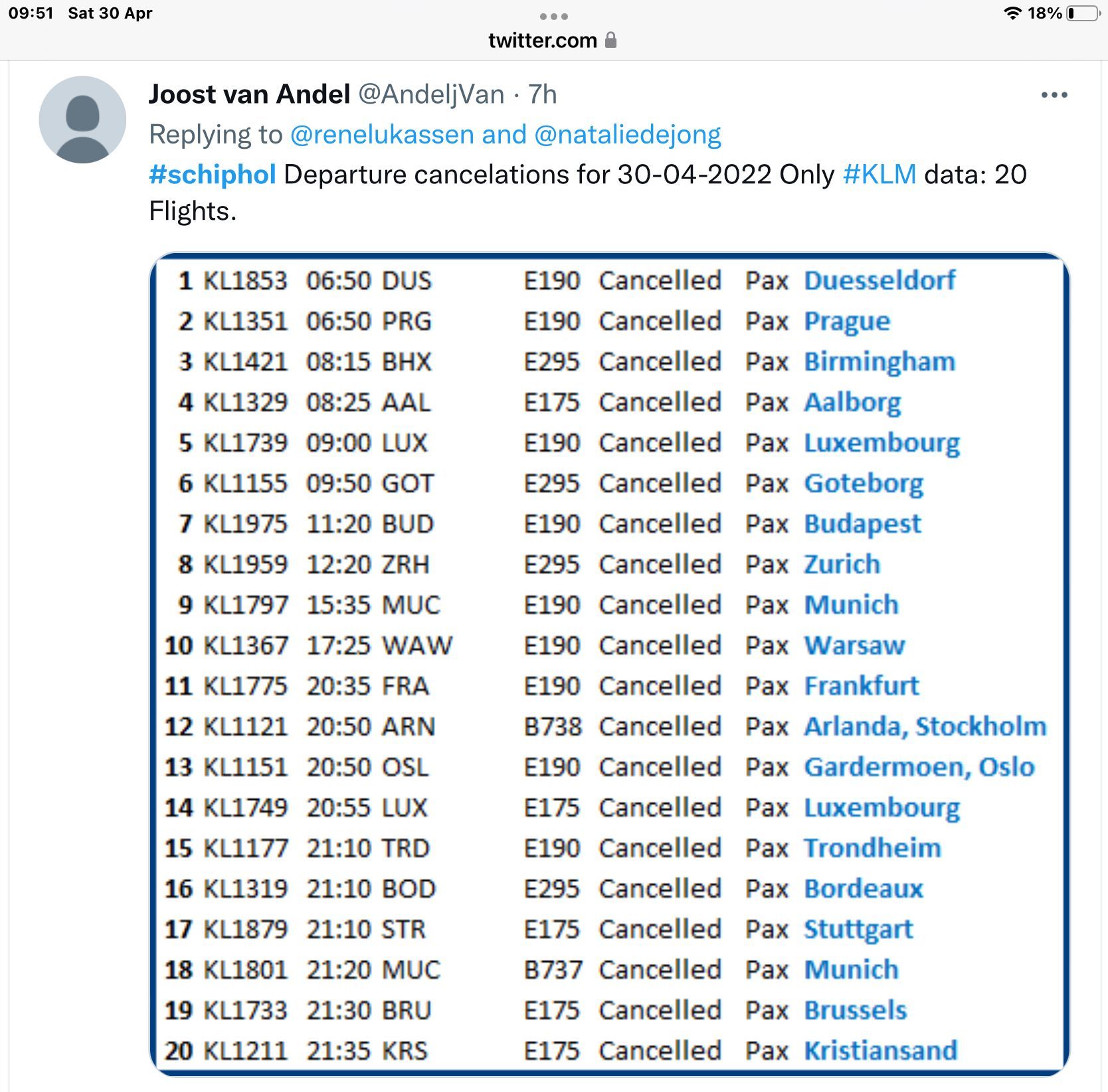Tap the Wi-Fi status icon
The height and width of the screenshot is (1092, 1108).
[x=1012, y=13]
